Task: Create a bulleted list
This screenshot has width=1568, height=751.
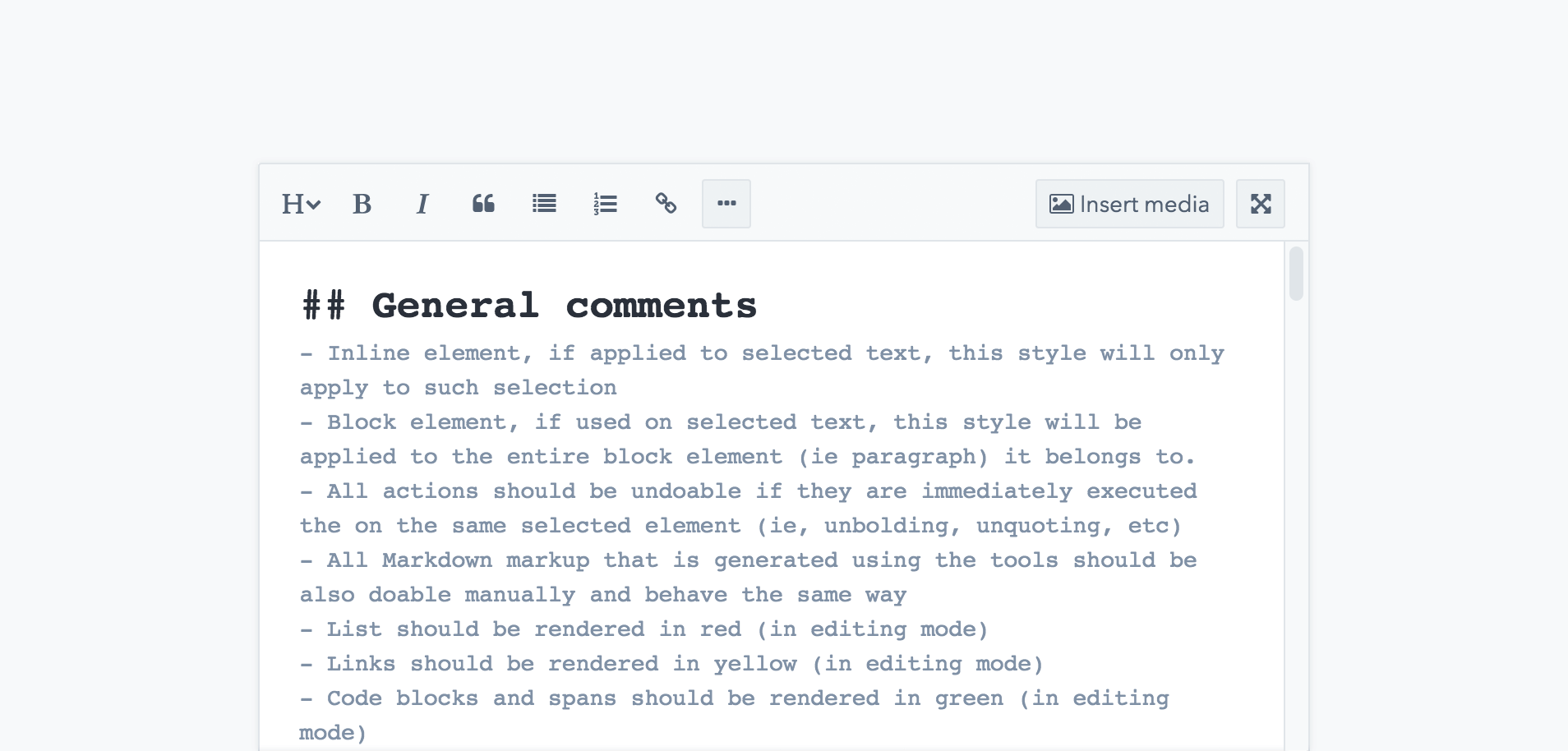Action: 544,204
